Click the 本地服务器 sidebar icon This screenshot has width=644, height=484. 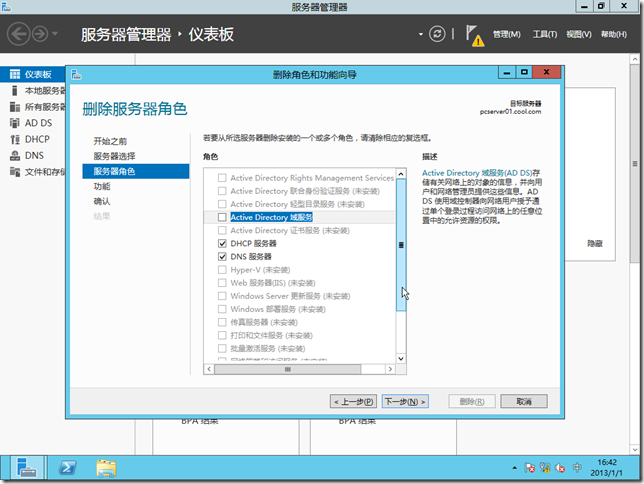point(15,90)
